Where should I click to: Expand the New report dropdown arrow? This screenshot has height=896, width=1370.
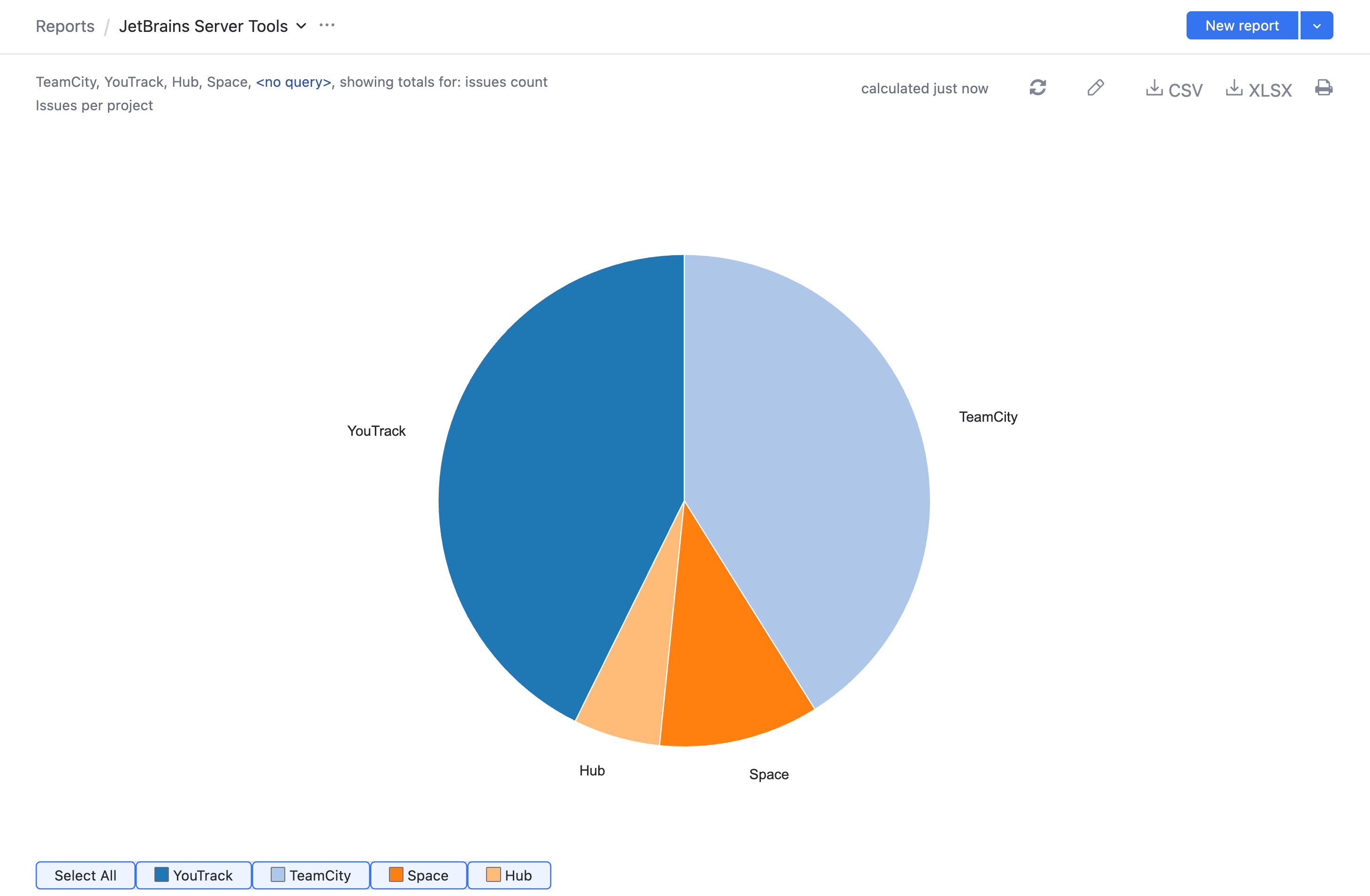(1317, 25)
